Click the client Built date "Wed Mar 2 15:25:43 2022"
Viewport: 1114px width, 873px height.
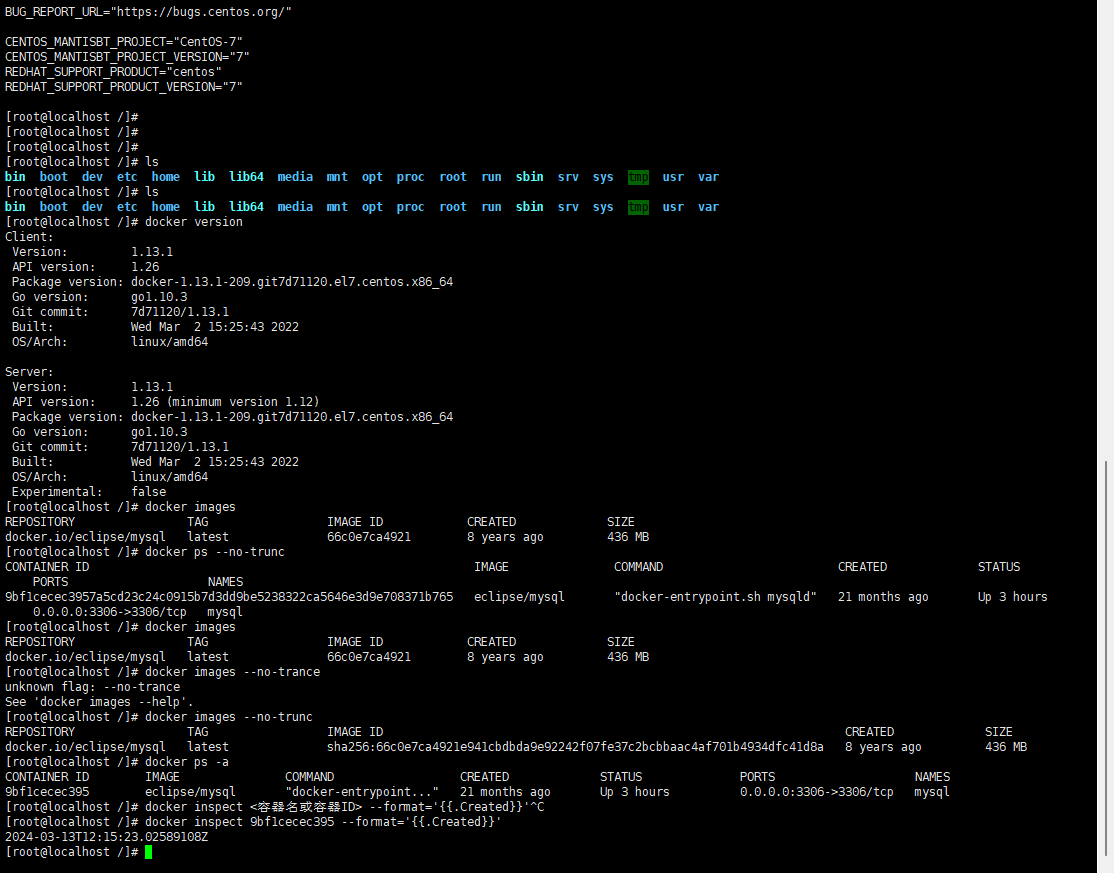tap(215, 327)
